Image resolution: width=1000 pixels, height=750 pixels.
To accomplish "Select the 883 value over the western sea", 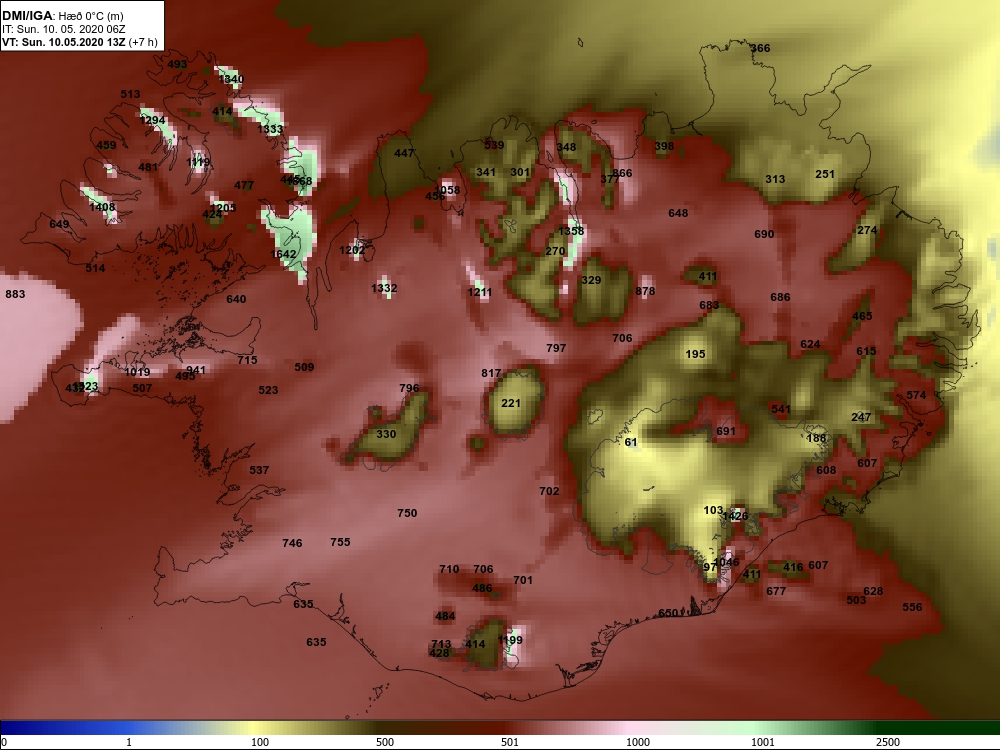I will [15, 294].
